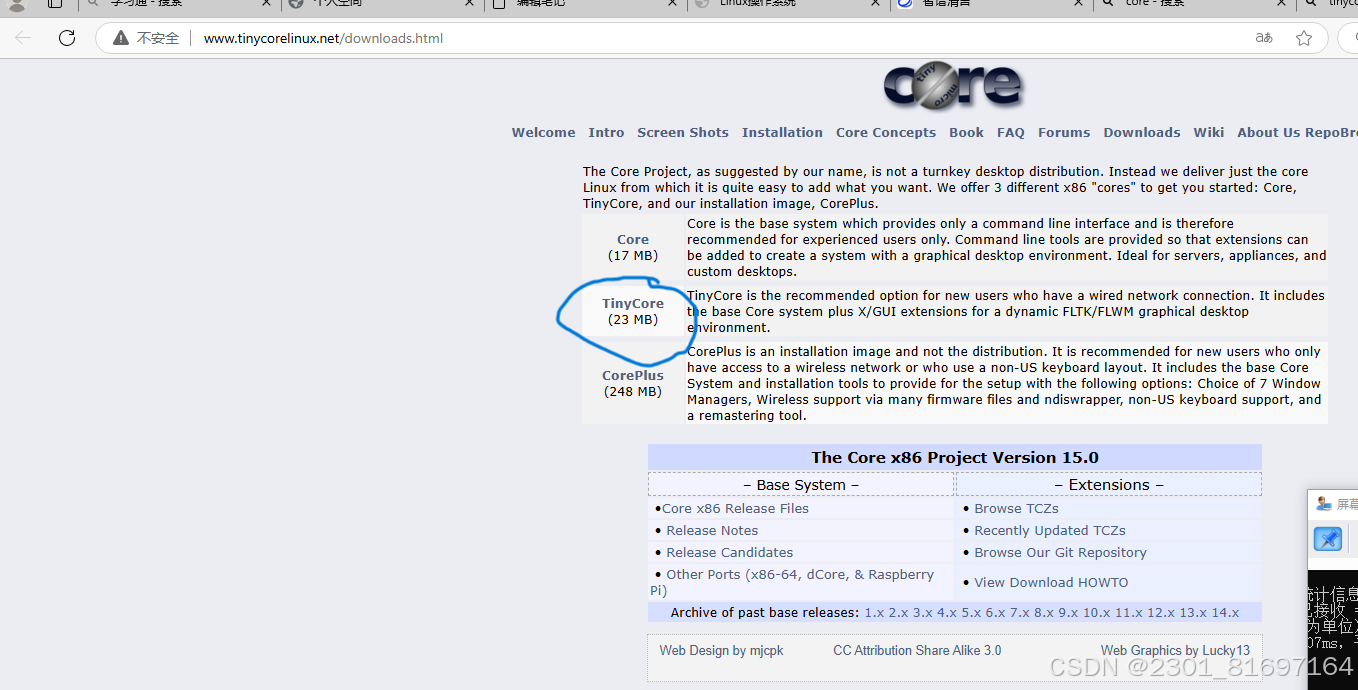The width and height of the screenshot is (1358, 690).
Task: Open the Core logo image
Action: click(953, 86)
